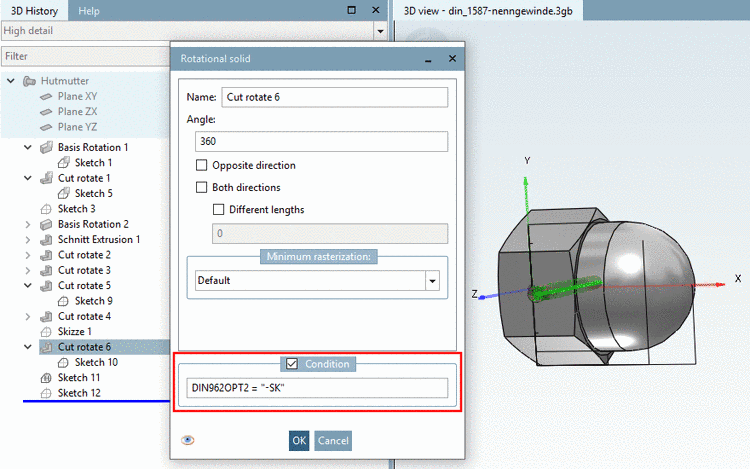Screen dimensions: 750x469
Task: Cancel the Rotational solid dialog
Action: (333, 440)
